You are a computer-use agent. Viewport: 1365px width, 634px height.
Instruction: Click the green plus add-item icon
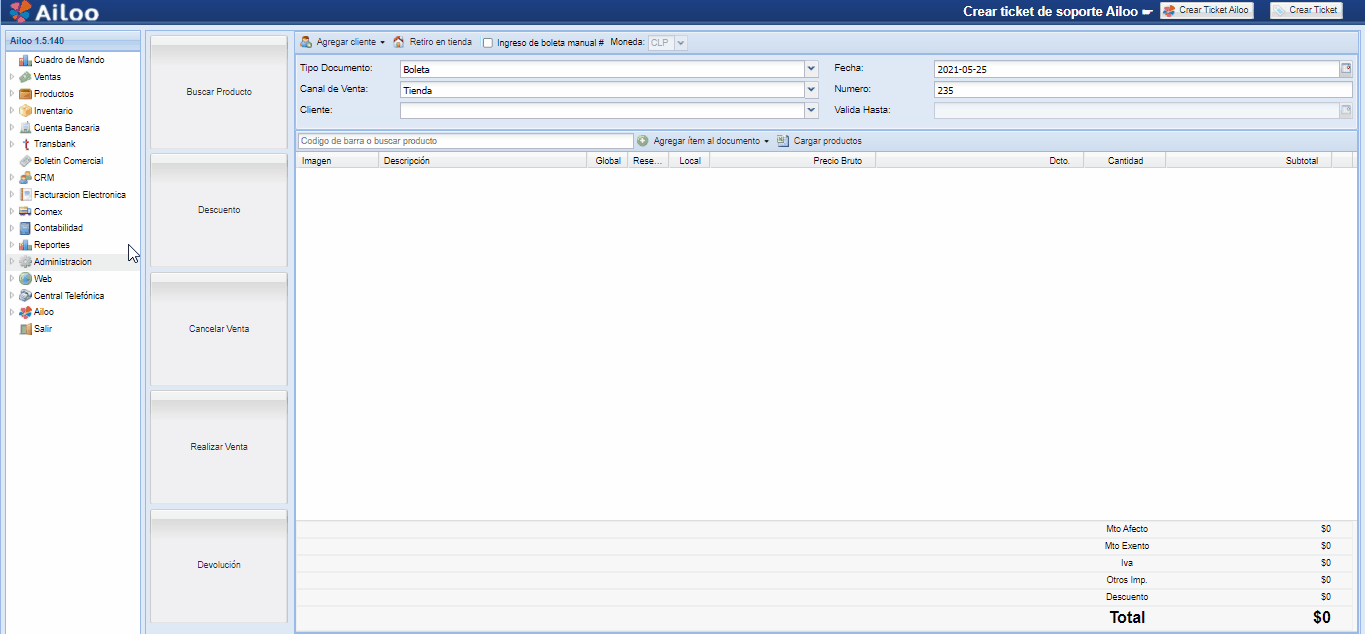pyautogui.click(x=643, y=141)
